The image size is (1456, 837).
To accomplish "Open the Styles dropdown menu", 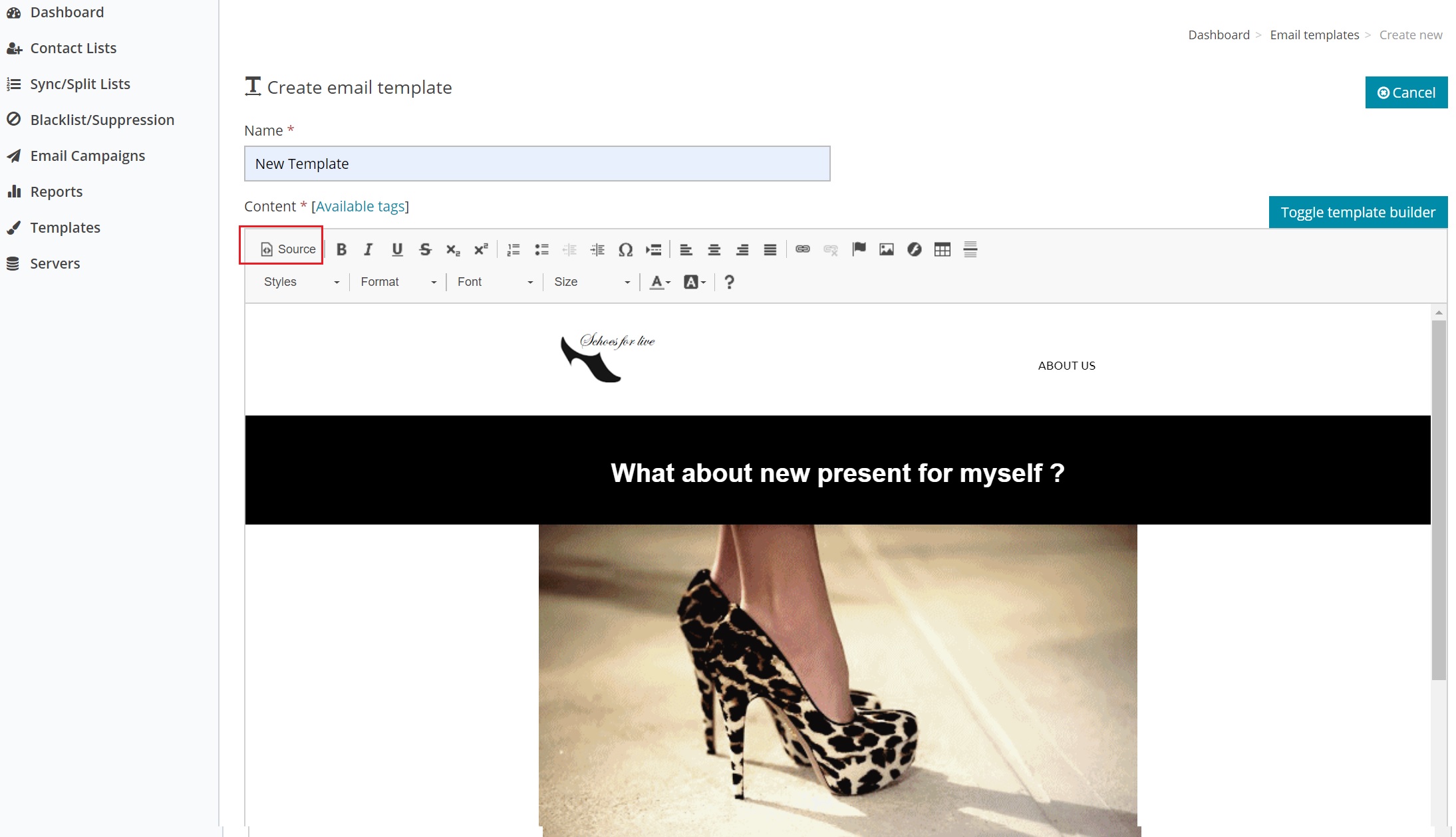I will point(300,281).
